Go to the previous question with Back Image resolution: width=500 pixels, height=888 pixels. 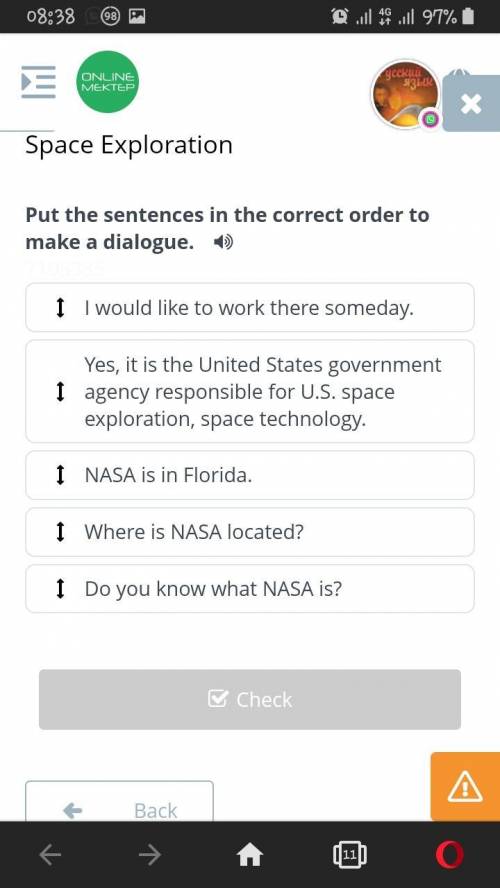(x=119, y=801)
